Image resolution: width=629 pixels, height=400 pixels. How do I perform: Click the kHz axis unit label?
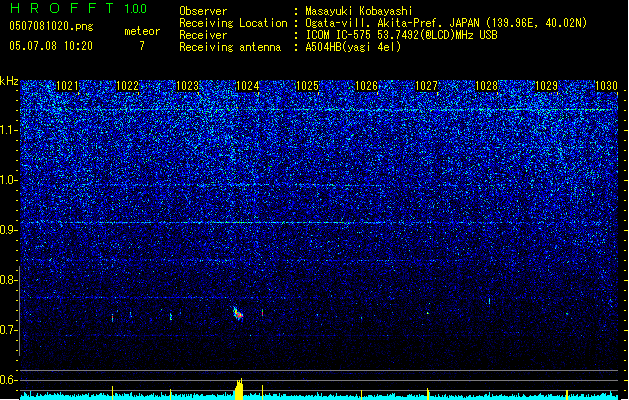pyautogui.click(x=9, y=81)
